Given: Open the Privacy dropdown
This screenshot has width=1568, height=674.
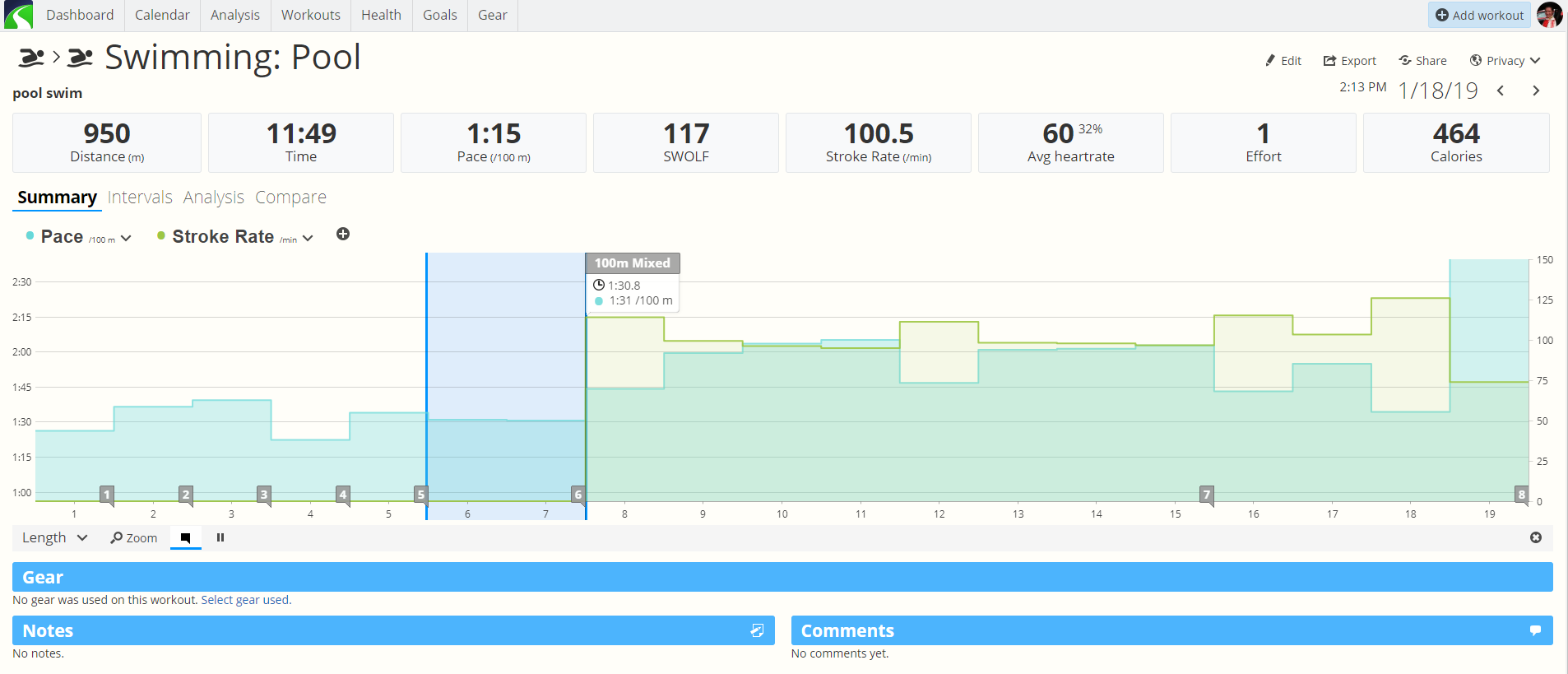Looking at the screenshot, I should (x=1505, y=61).
